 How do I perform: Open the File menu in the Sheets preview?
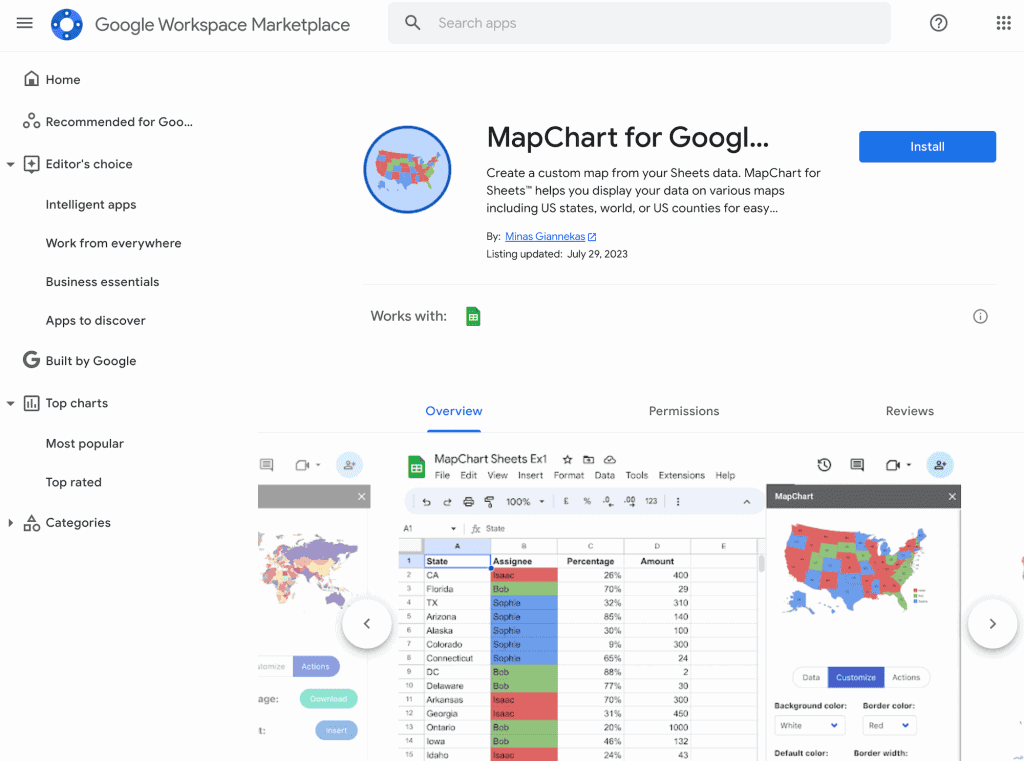[x=442, y=476]
